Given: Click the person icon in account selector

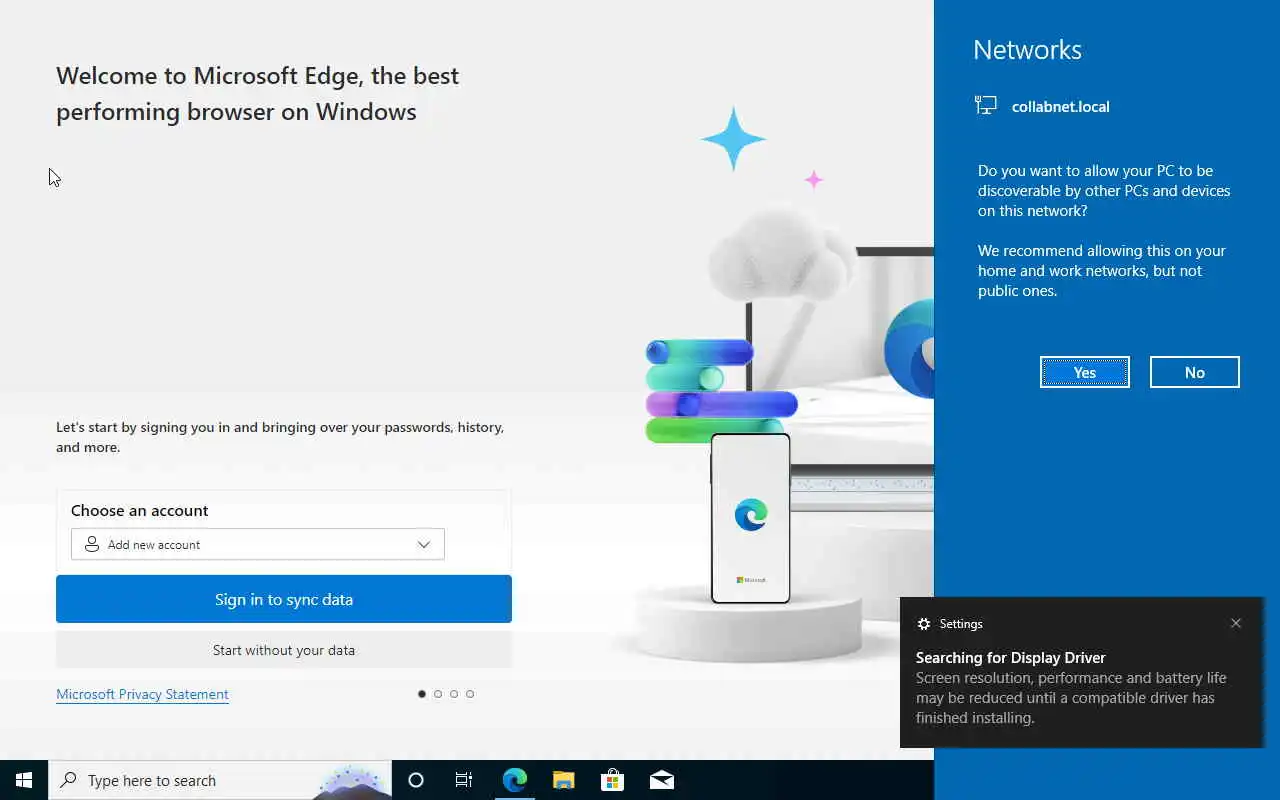Looking at the screenshot, I should coord(92,544).
